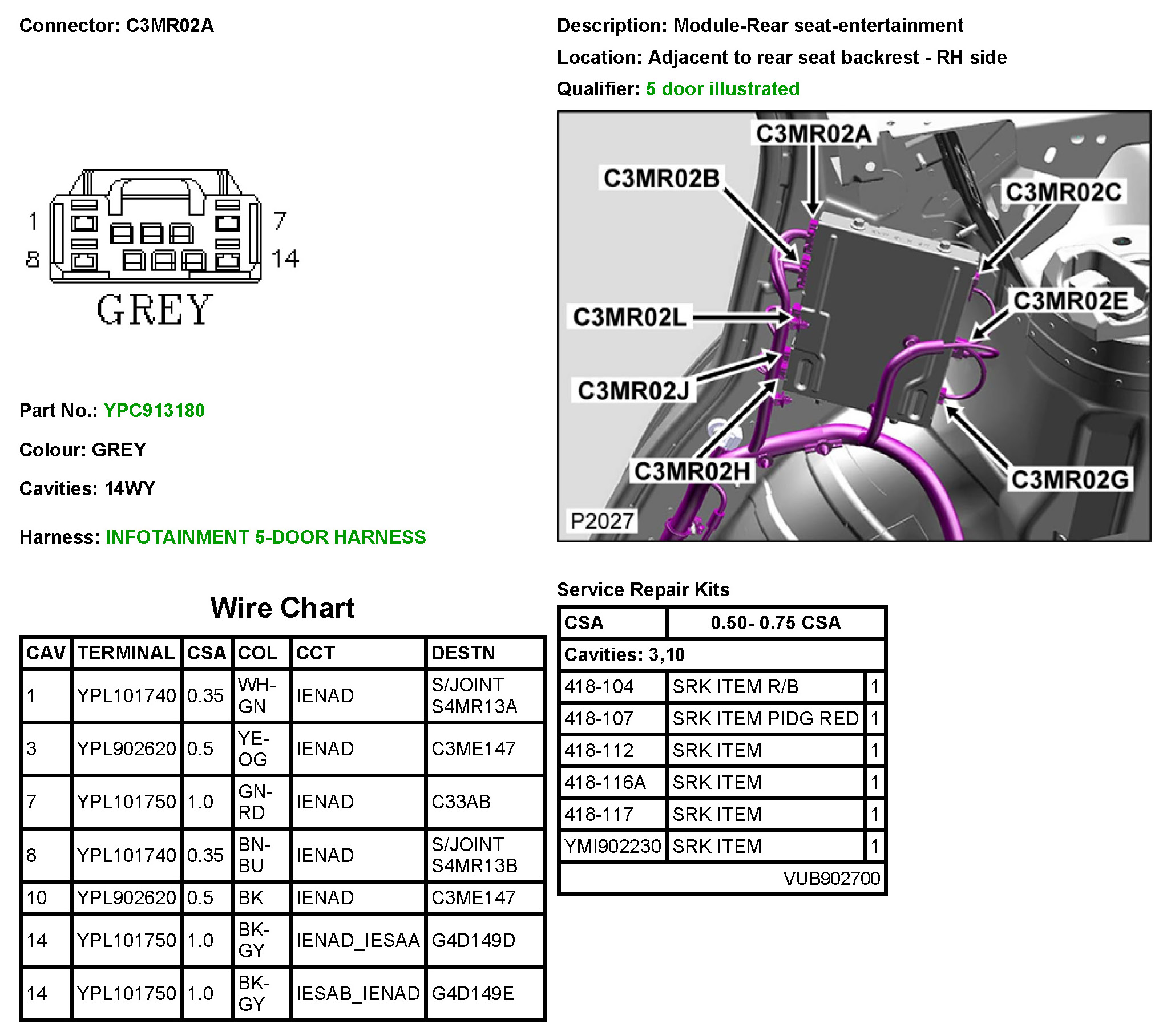Click the C3MR02L callout label

point(629,317)
